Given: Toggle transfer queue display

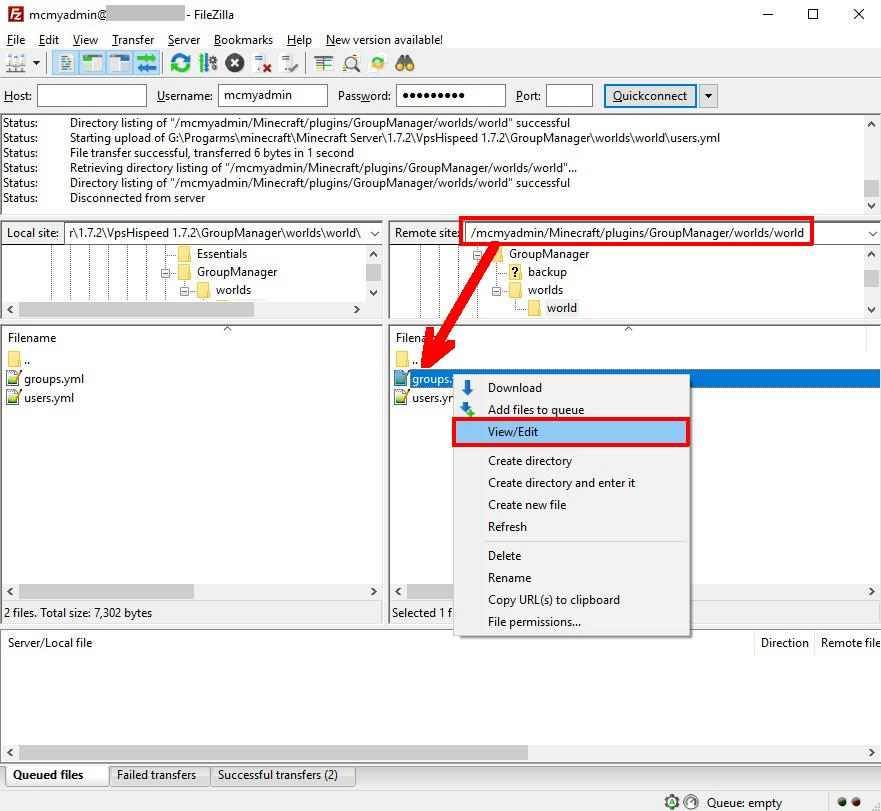Looking at the screenshot, I should pyautogui.click(x=147, y=64).
